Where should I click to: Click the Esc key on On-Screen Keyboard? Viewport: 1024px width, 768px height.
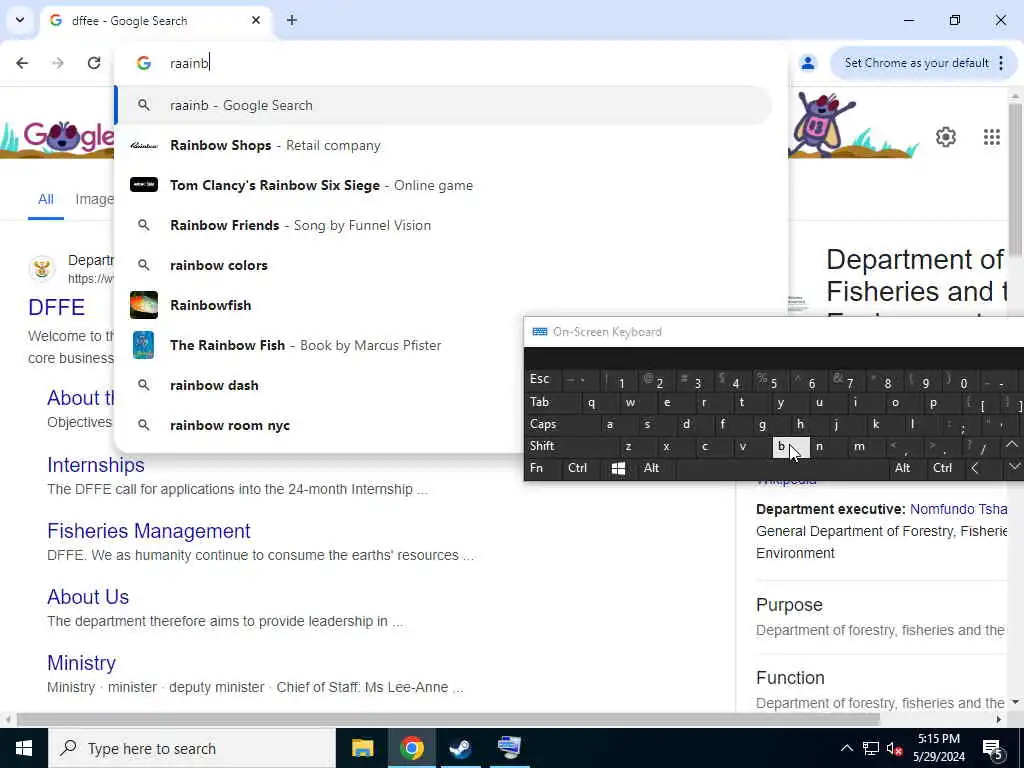(x=543, y=379)
